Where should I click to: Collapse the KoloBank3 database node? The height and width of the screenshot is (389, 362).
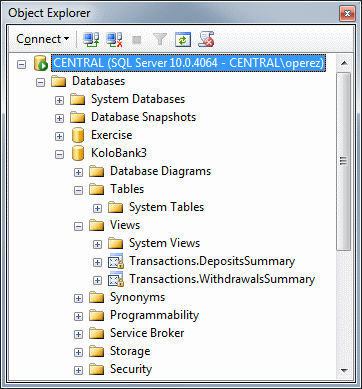click(59, 154)
